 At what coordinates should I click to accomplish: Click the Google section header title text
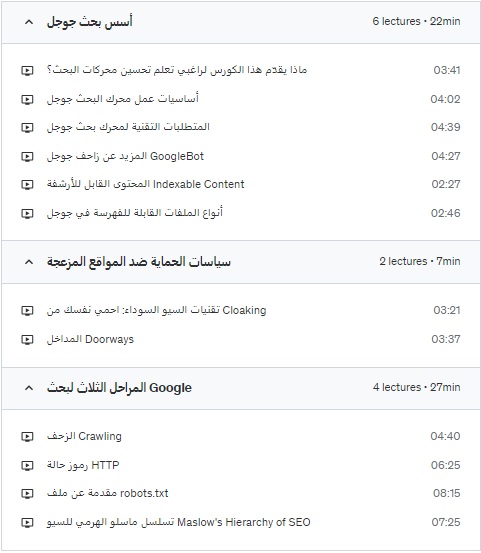tap(119, 388)
